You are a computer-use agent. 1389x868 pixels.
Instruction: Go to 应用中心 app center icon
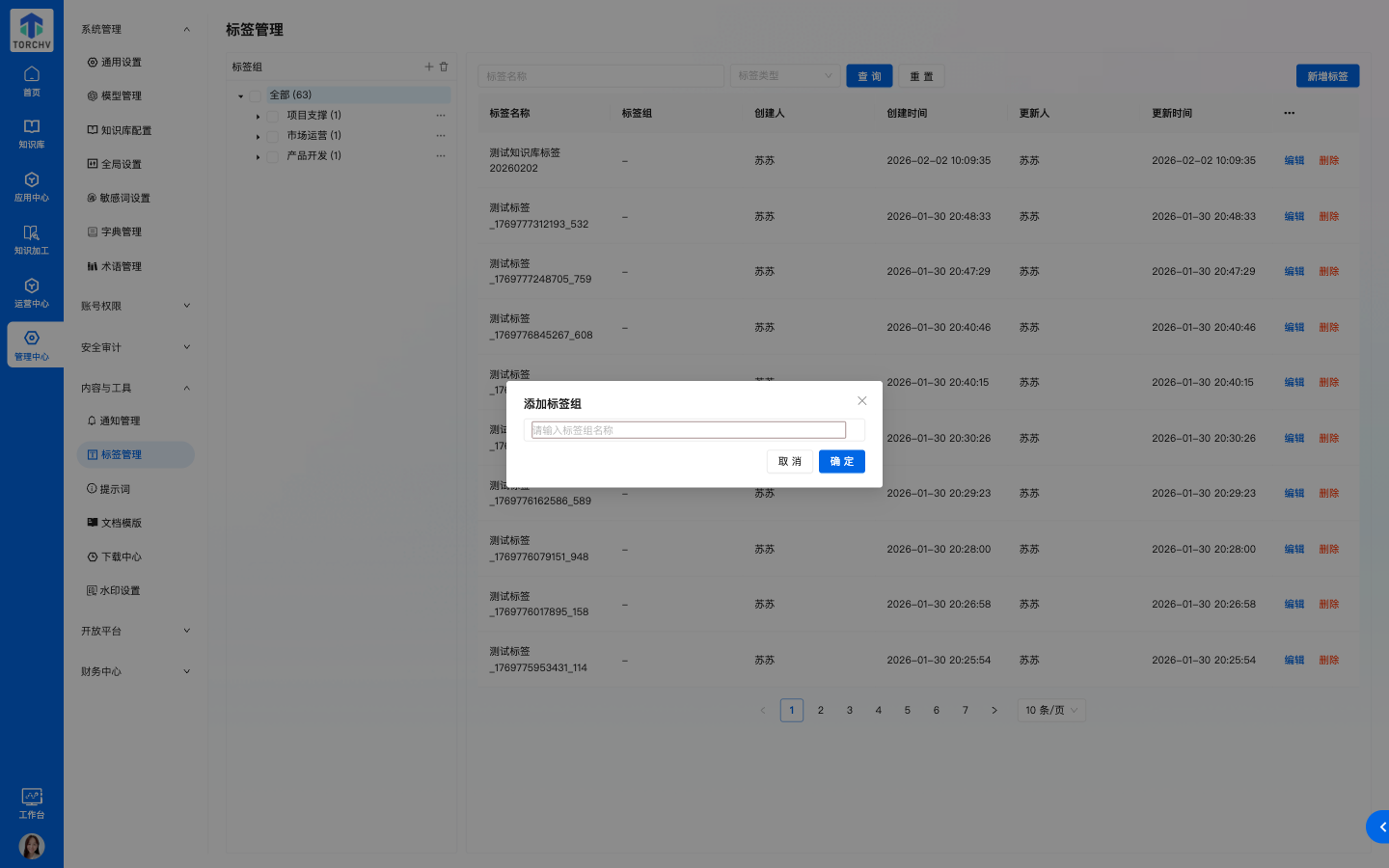[x=32, y=186]
